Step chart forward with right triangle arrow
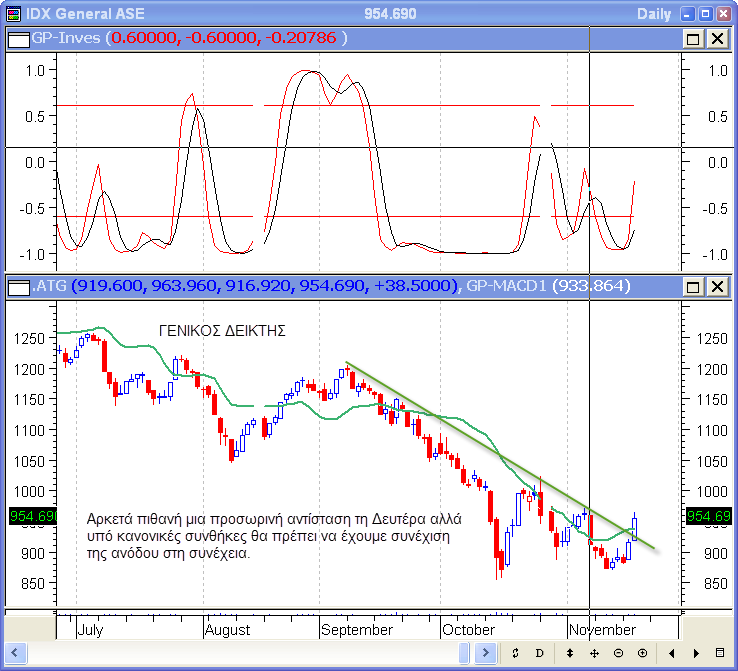 pyautogui.click(x=694, y=653)
